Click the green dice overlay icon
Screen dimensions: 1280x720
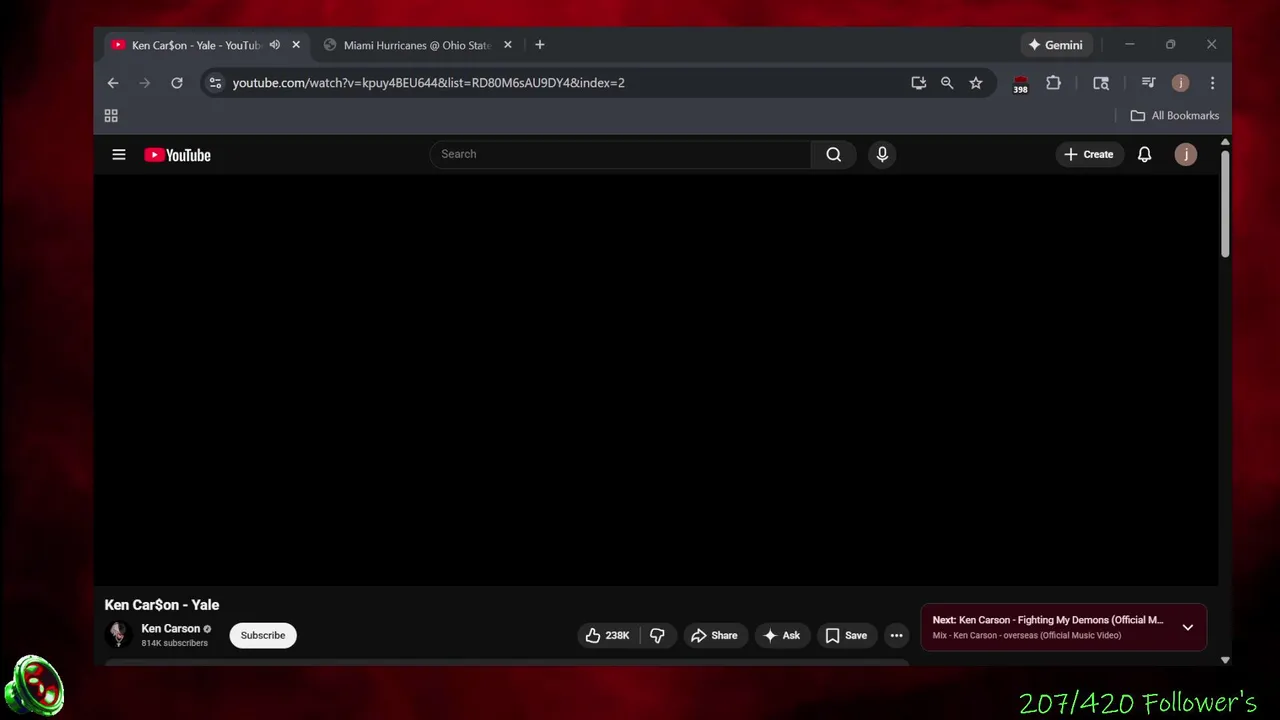pos(33,686)
